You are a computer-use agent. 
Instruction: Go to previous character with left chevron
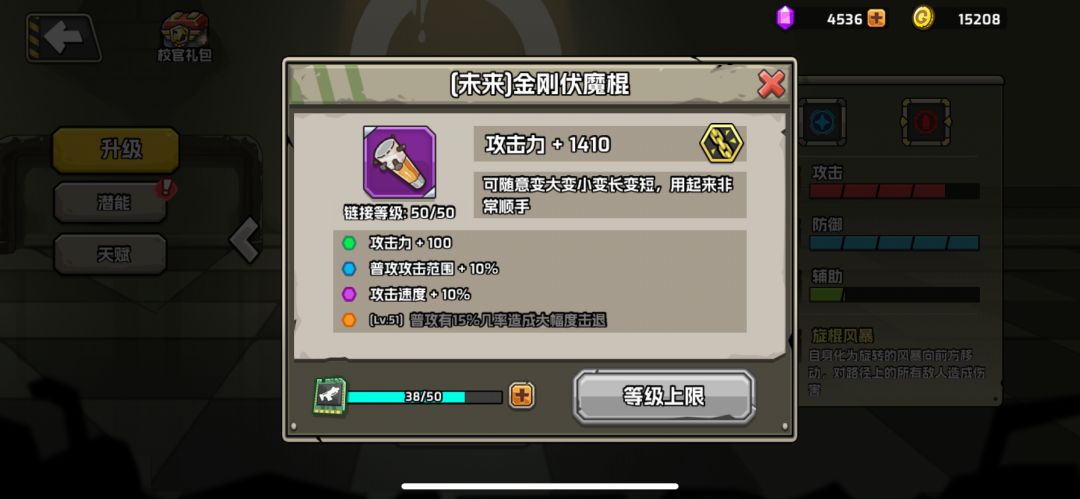[x=245, y=240]
